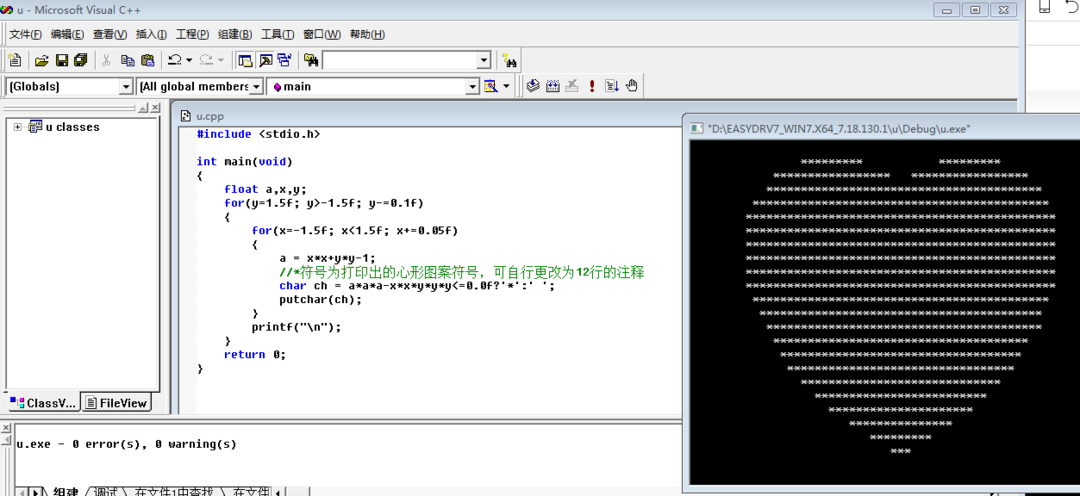Click the u.cpp document icon

tap(187, 116)
